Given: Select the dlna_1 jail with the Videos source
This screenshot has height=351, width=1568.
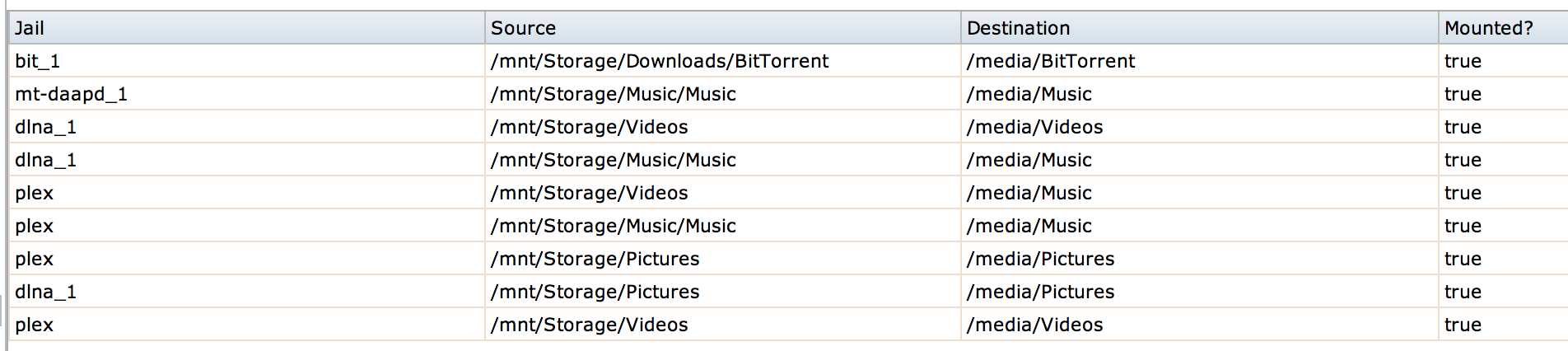Looking at the screenshot, I should tap(45, 127).
